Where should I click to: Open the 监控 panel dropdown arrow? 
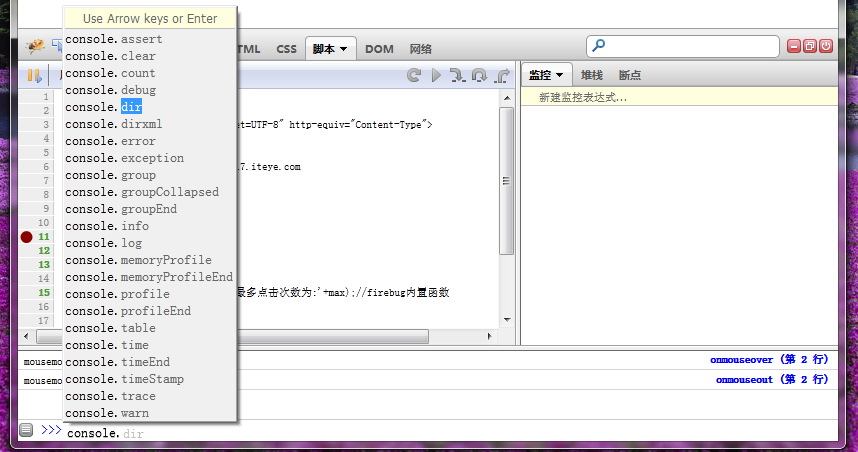559,76
